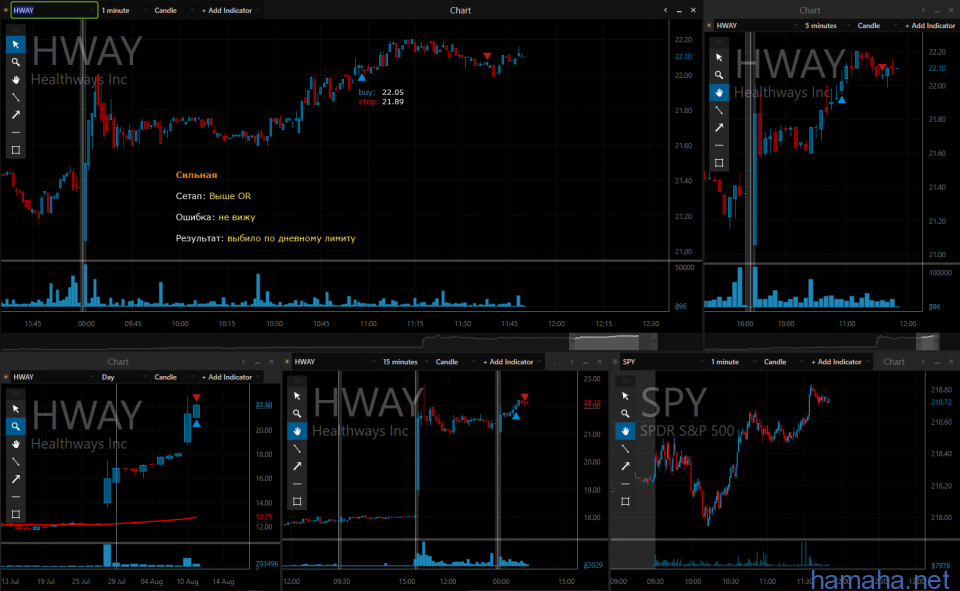960x591 pixels.
Task: Pick the arrow drawing tool in the 1-minute HWAY chart
Action: coord(16,115)
